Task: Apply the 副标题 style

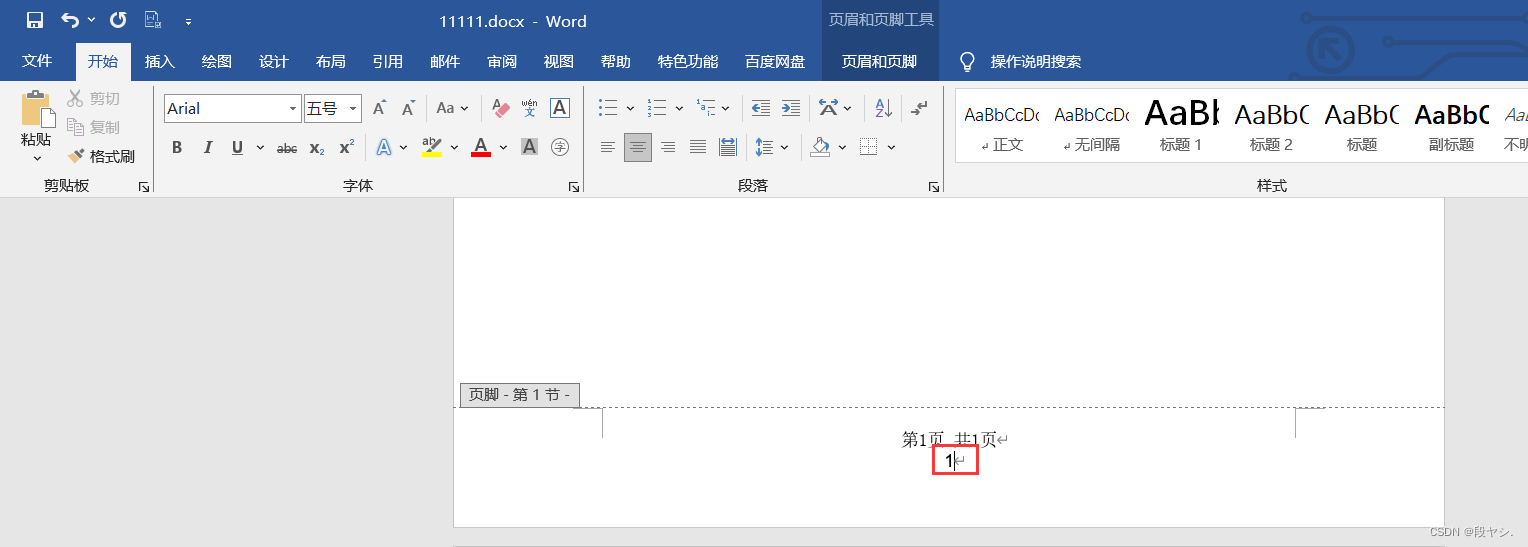Action: [x=1451, y=126]
